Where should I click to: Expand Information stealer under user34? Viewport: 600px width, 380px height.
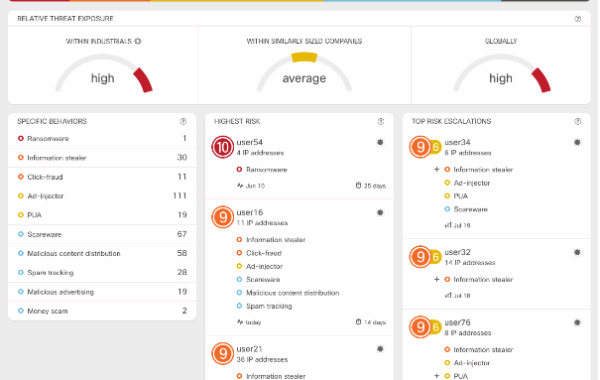pyautogui.click(x=437, y=170)
